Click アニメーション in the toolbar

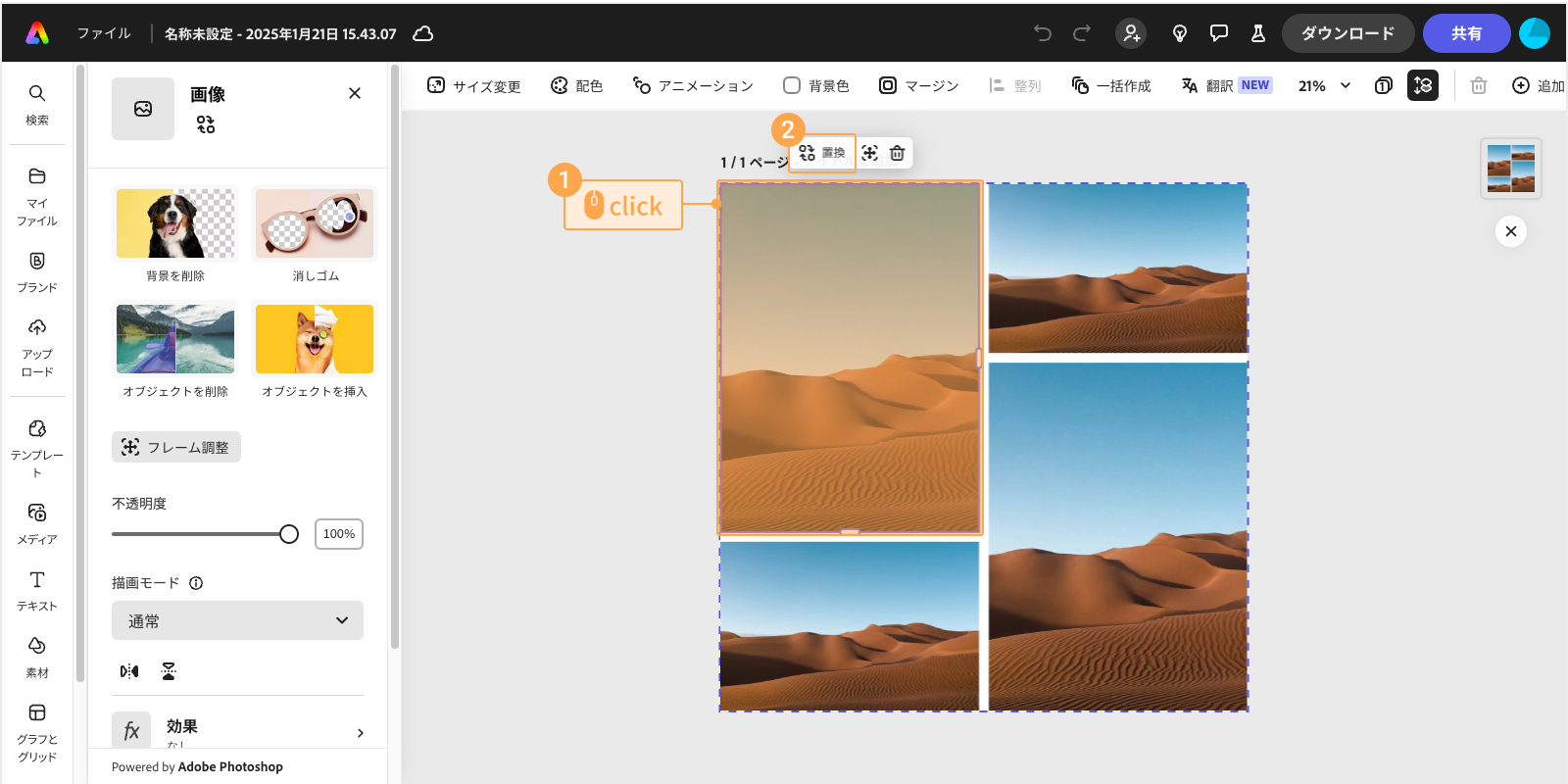click(693, 85)
